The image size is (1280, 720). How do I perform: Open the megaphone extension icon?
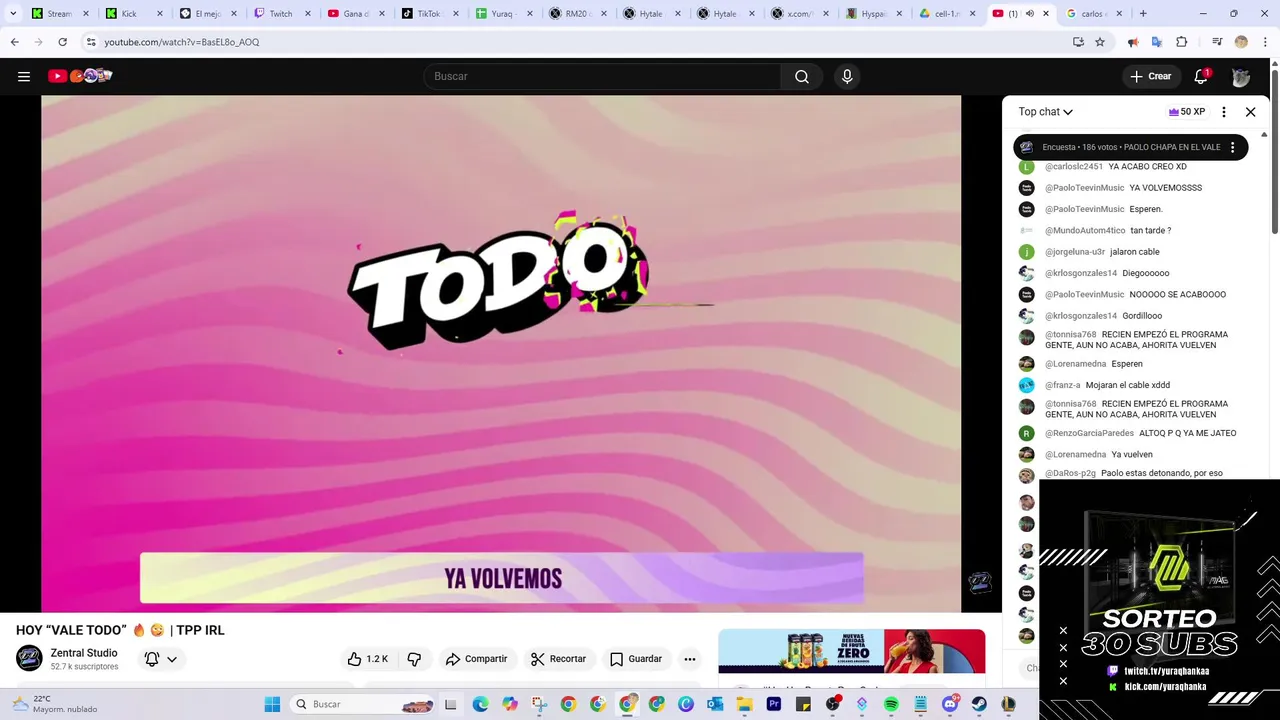tap(1133, 42)
